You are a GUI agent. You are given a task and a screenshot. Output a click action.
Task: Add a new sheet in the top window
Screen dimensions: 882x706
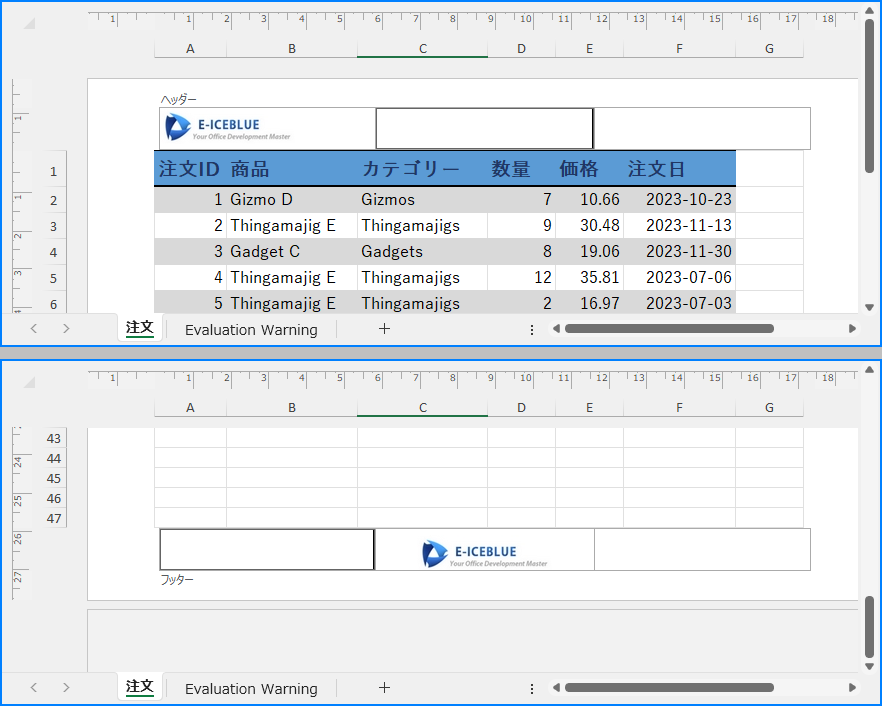384,329
